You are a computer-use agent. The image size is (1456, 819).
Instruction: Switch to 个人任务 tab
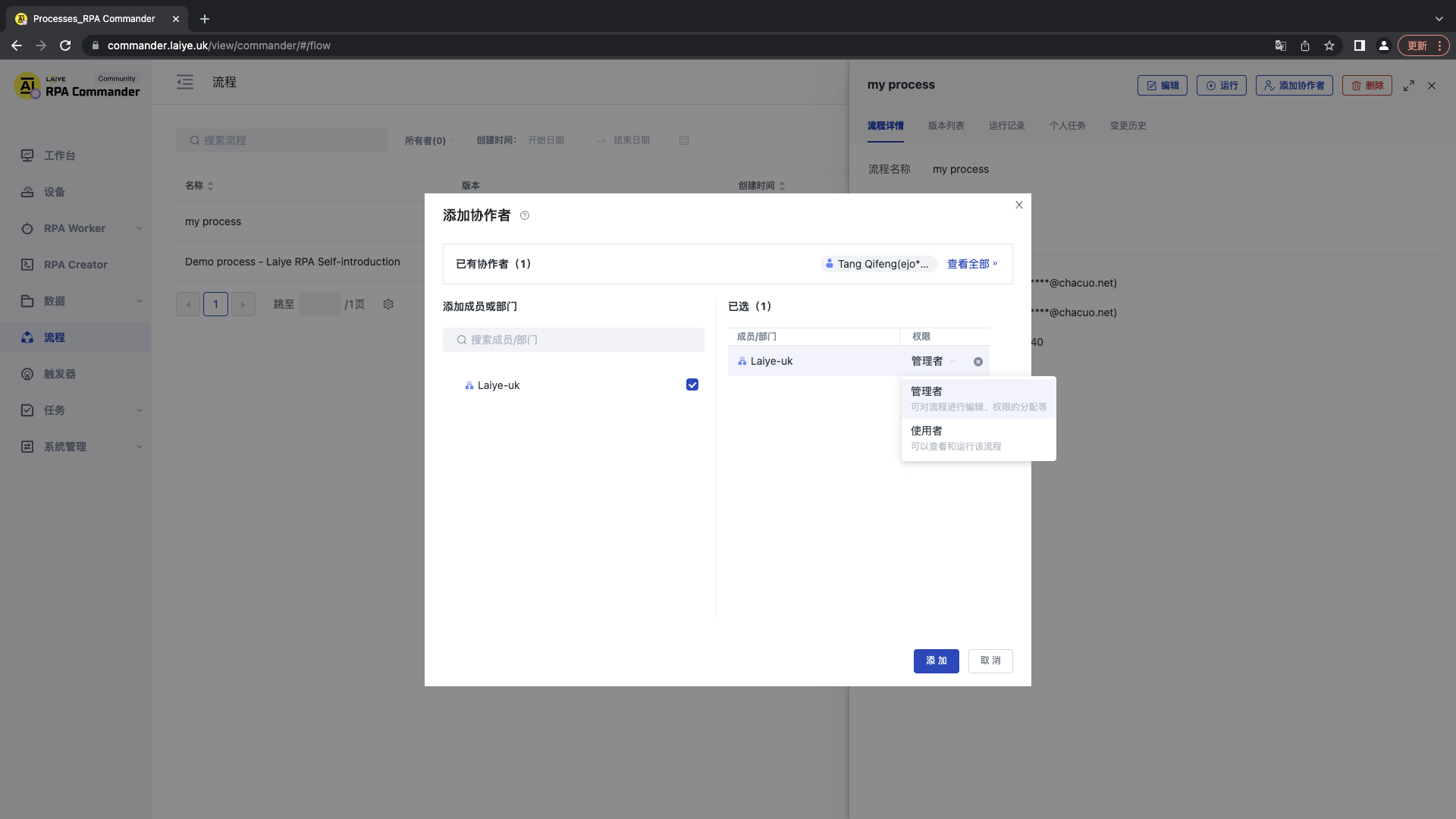coord(1067,126)
